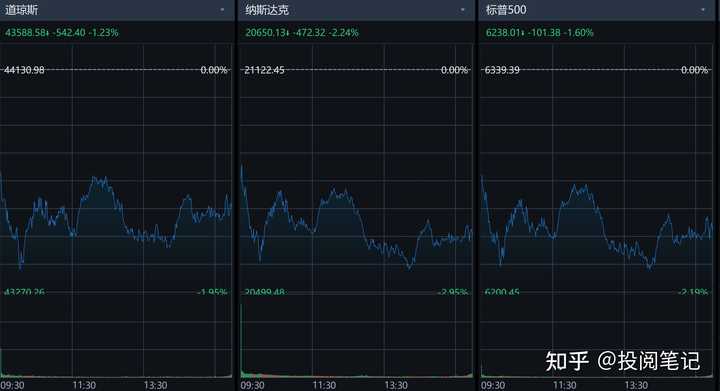This screenshot has height=391, width=720.
Task: Click the -101.38 point change value
Action: coord(544,33)
